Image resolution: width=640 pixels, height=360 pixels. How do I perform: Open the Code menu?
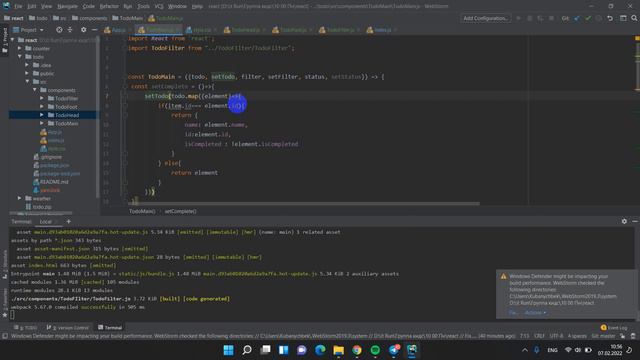pos(89,7)
